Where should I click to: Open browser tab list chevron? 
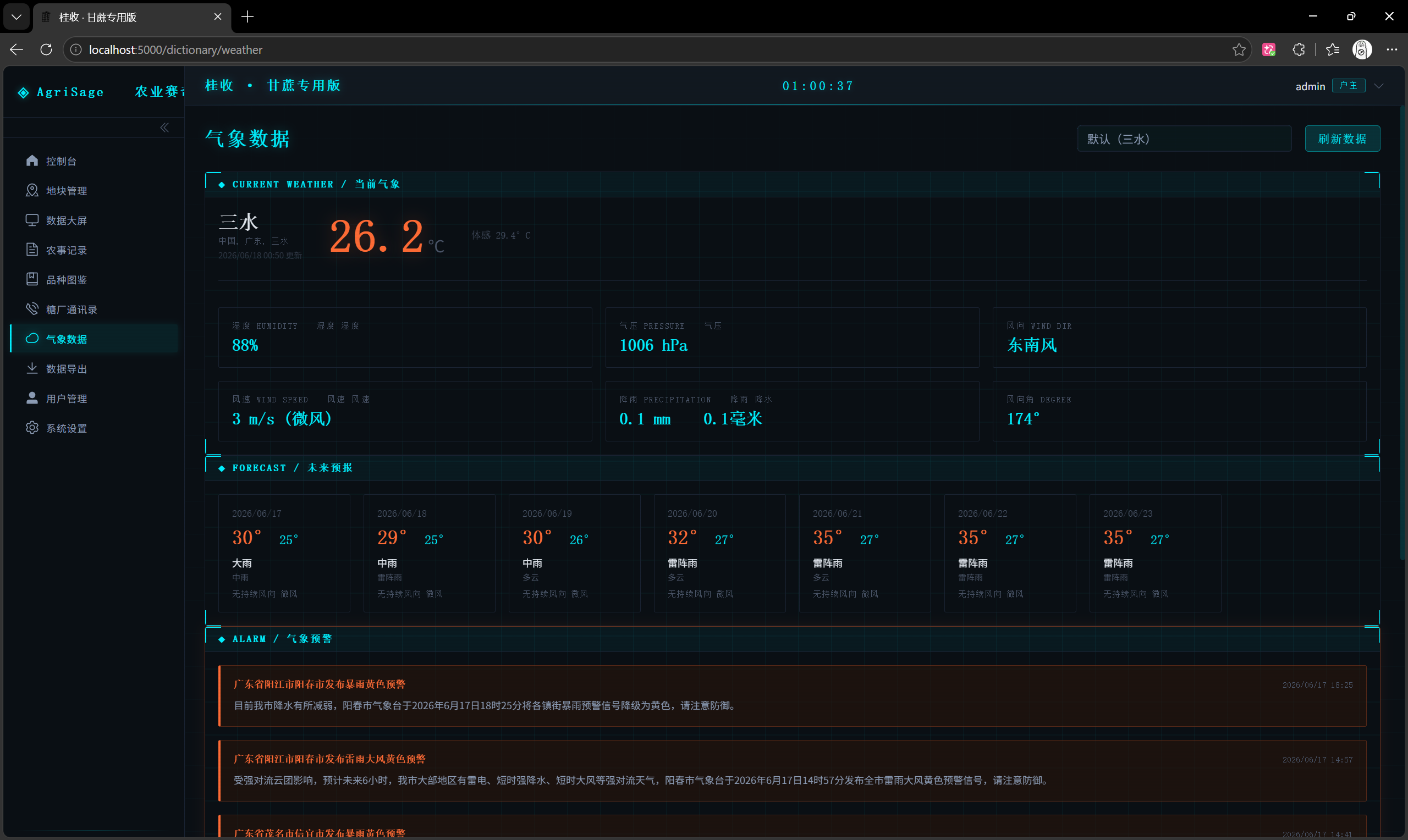coord(16,17)
